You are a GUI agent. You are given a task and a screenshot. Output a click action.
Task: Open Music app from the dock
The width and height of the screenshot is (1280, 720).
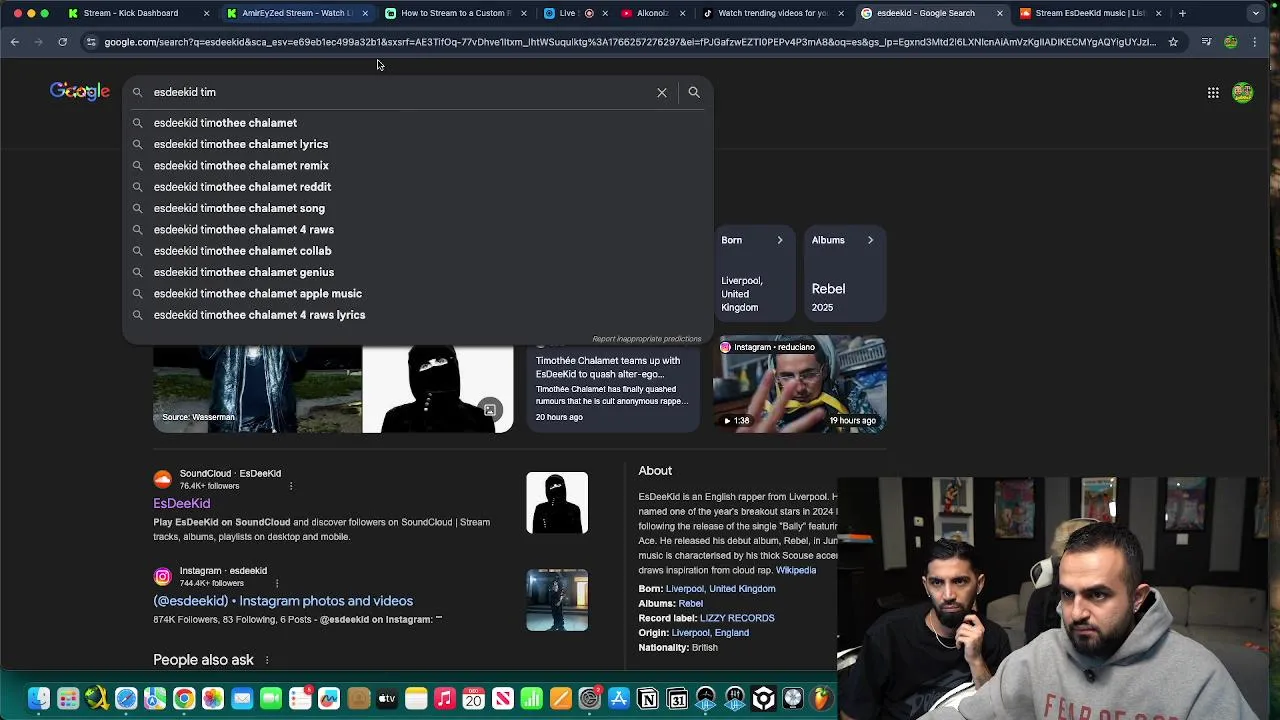445,698
